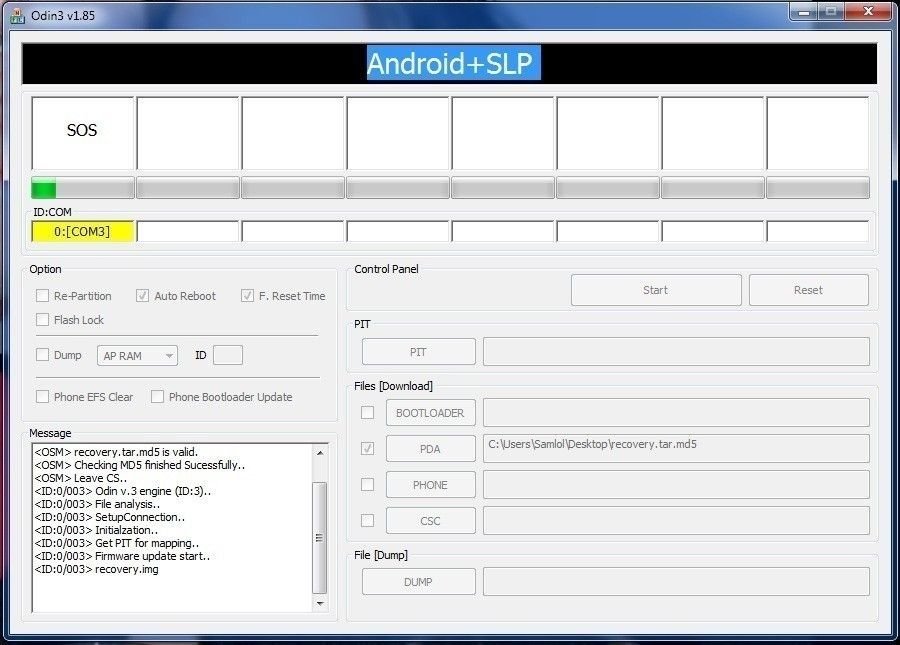Click the PIT file path field
The width and height of the screenshot is (900, 645).
(676, 352)
